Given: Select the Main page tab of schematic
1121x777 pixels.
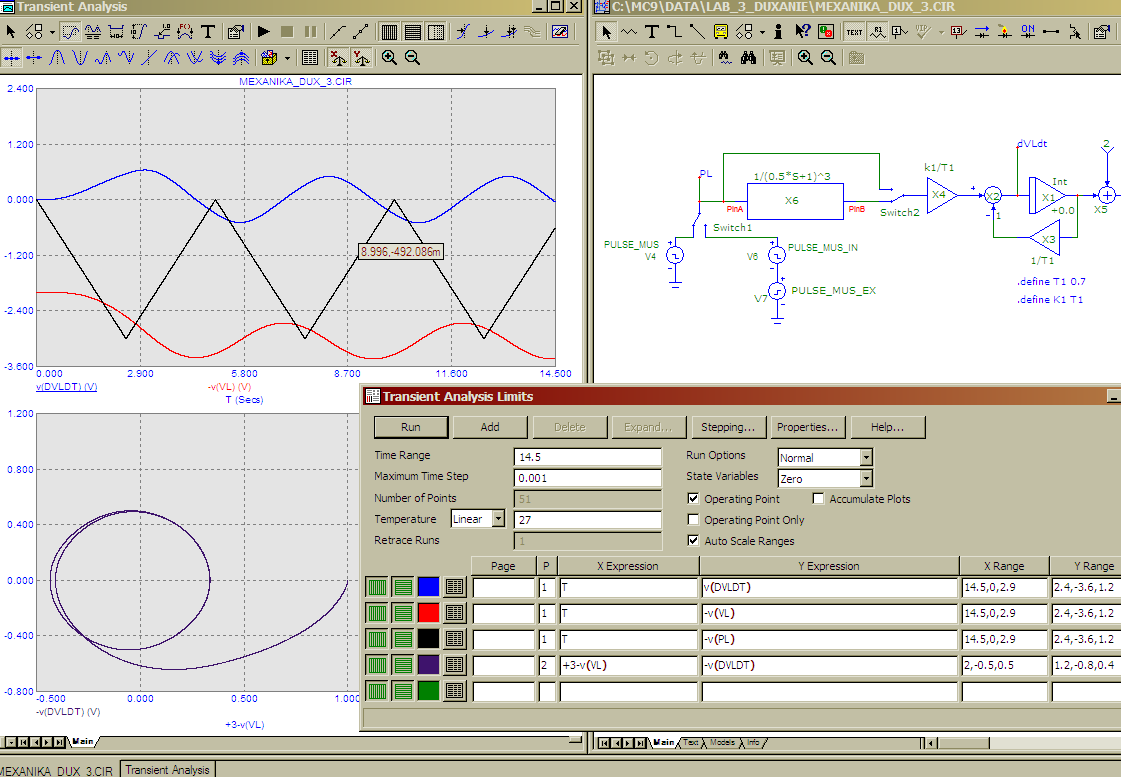Looking at the screenshot, I should (663, 743).
